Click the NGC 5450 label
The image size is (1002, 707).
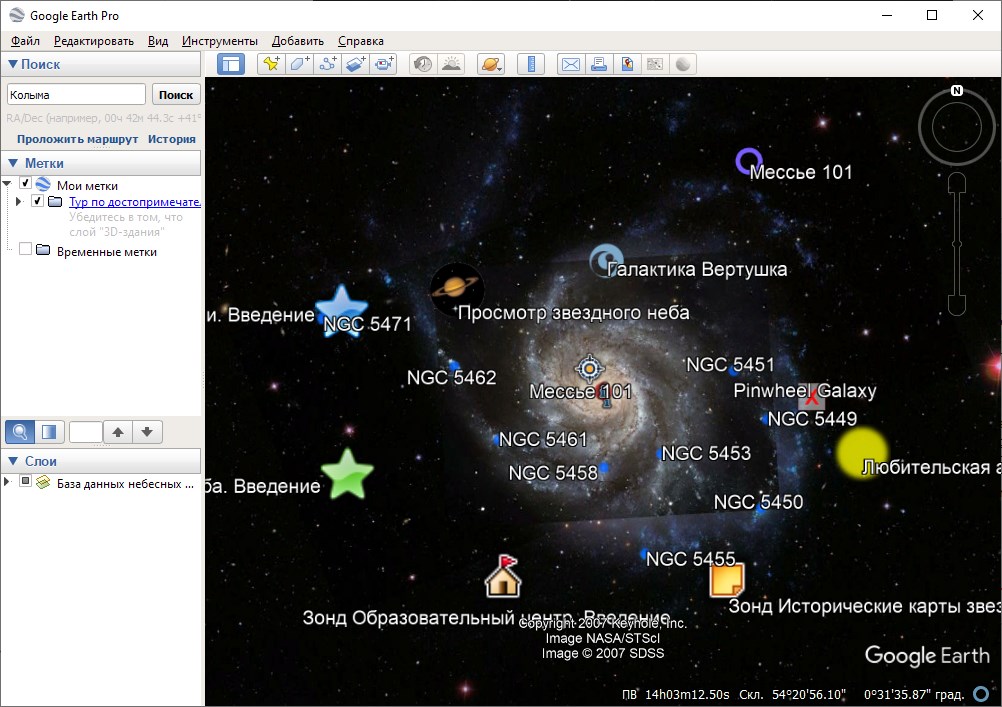point(759,502)
